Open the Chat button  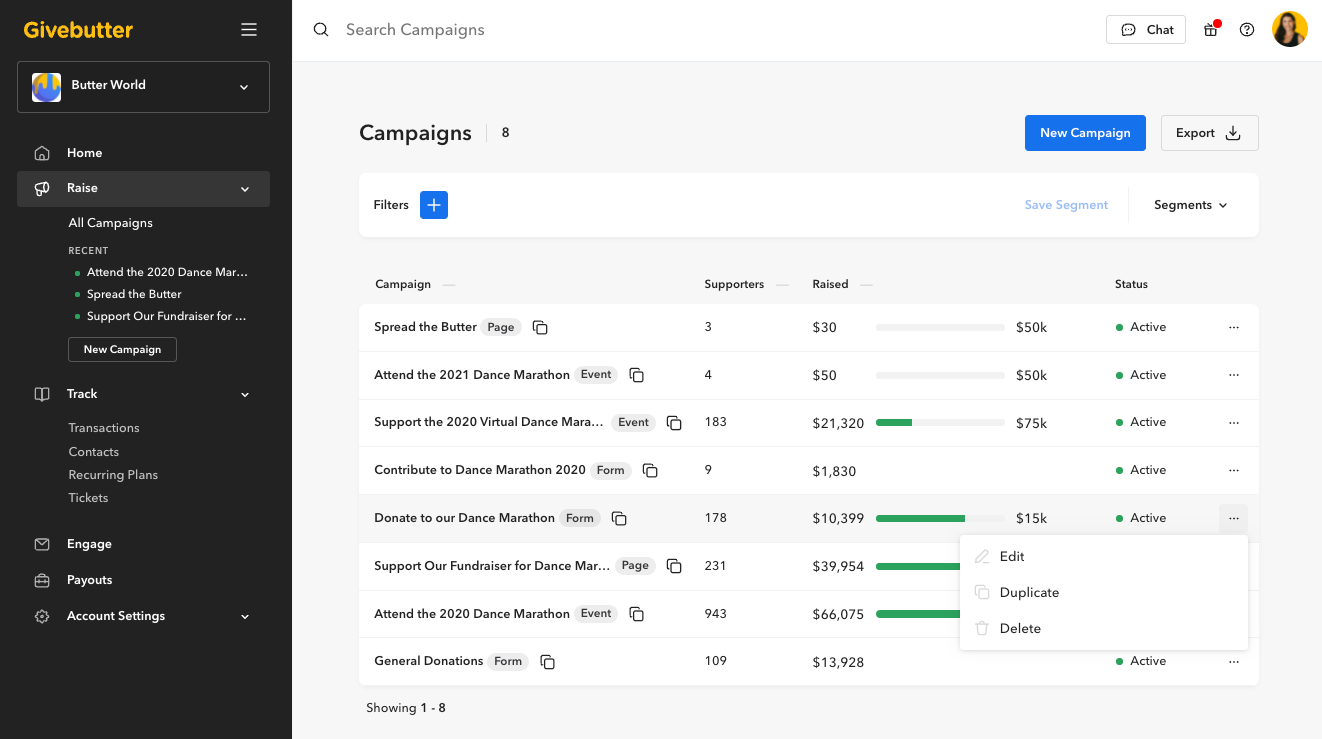1146,30
